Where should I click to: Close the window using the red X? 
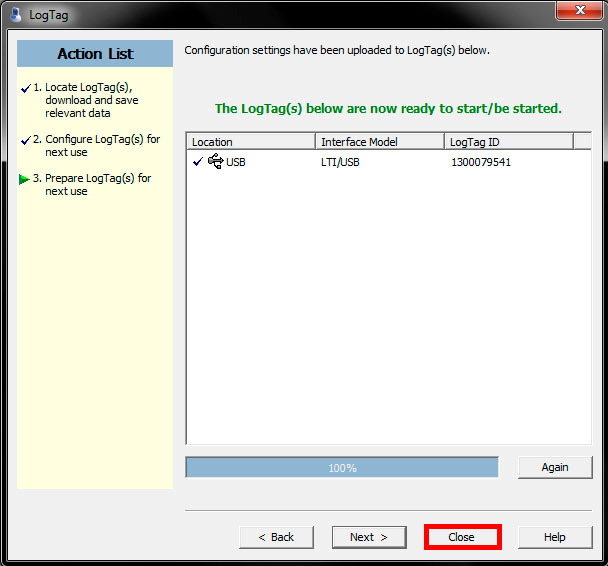pos(579,11)
